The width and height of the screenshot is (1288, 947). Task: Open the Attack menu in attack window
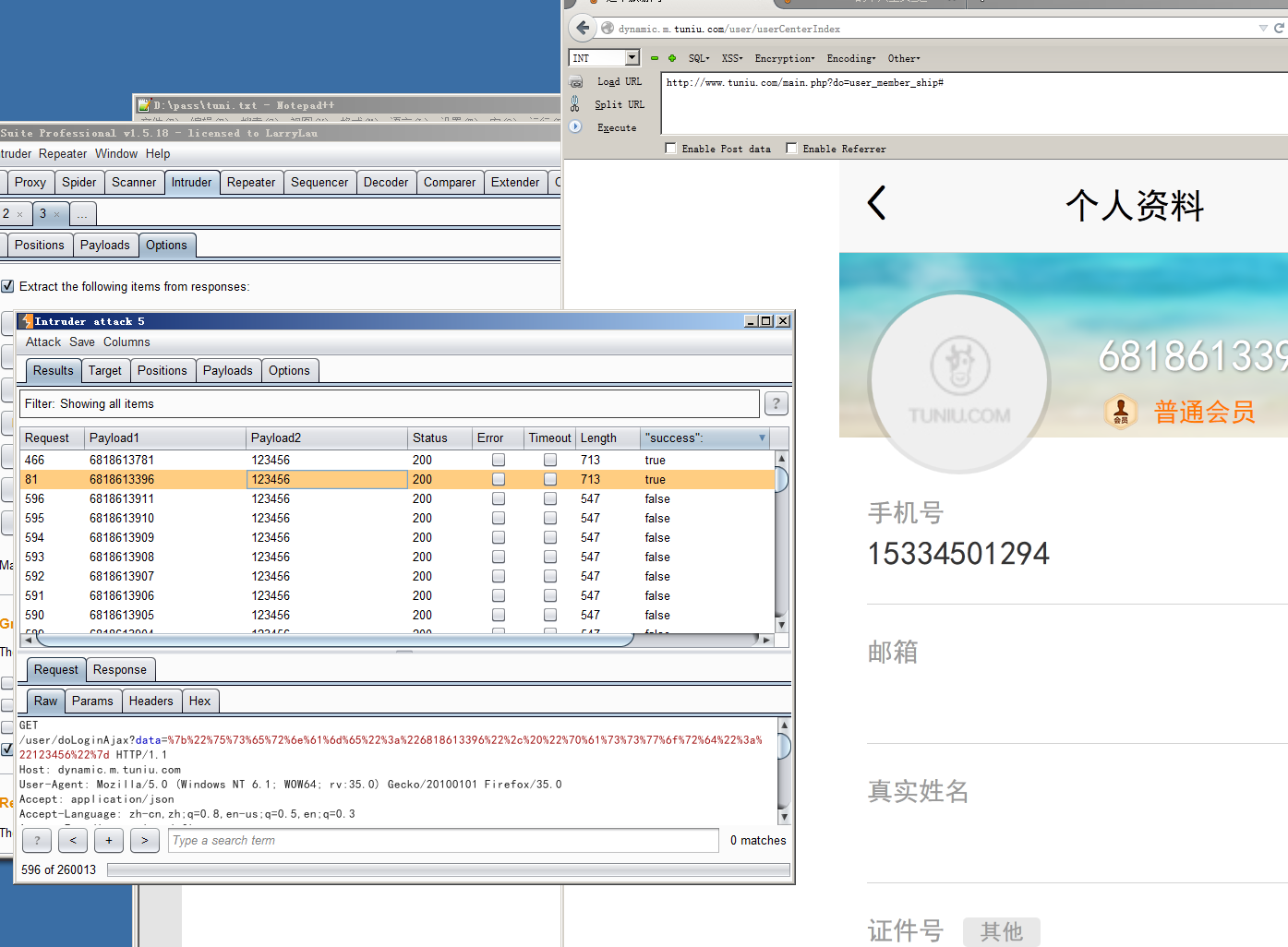[43, 342]
